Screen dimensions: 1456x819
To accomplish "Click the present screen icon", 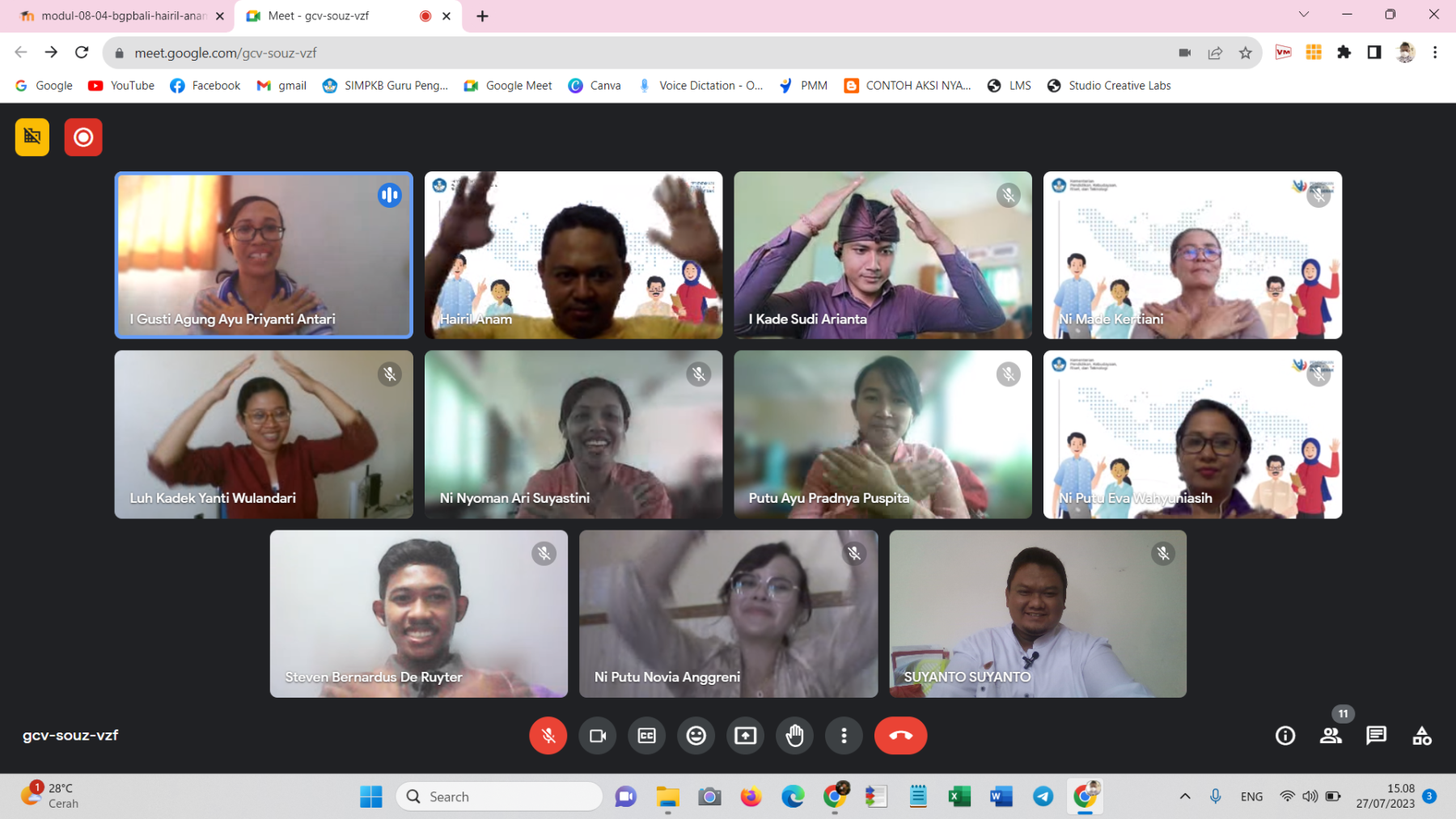I will click(745, 736).
